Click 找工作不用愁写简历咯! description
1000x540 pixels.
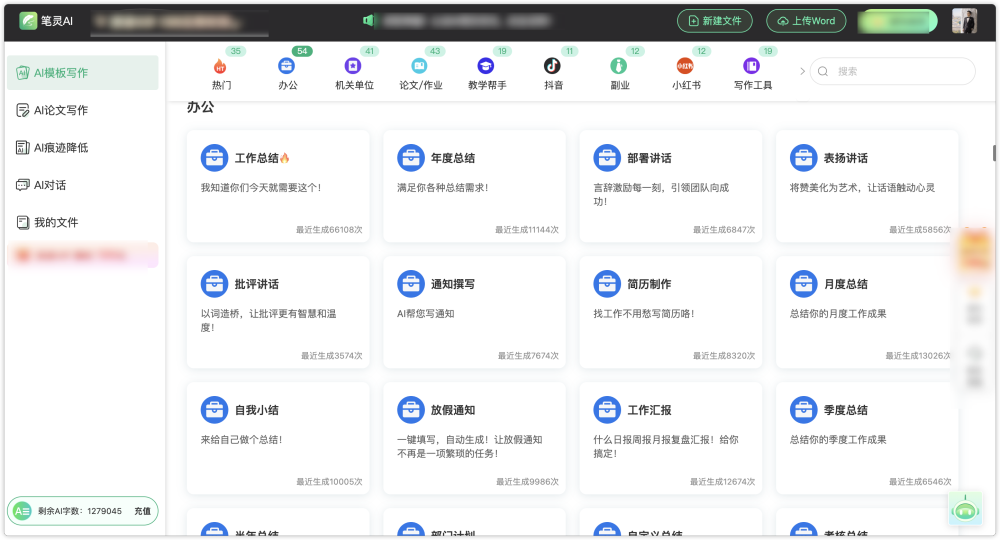tap(643, 314)
